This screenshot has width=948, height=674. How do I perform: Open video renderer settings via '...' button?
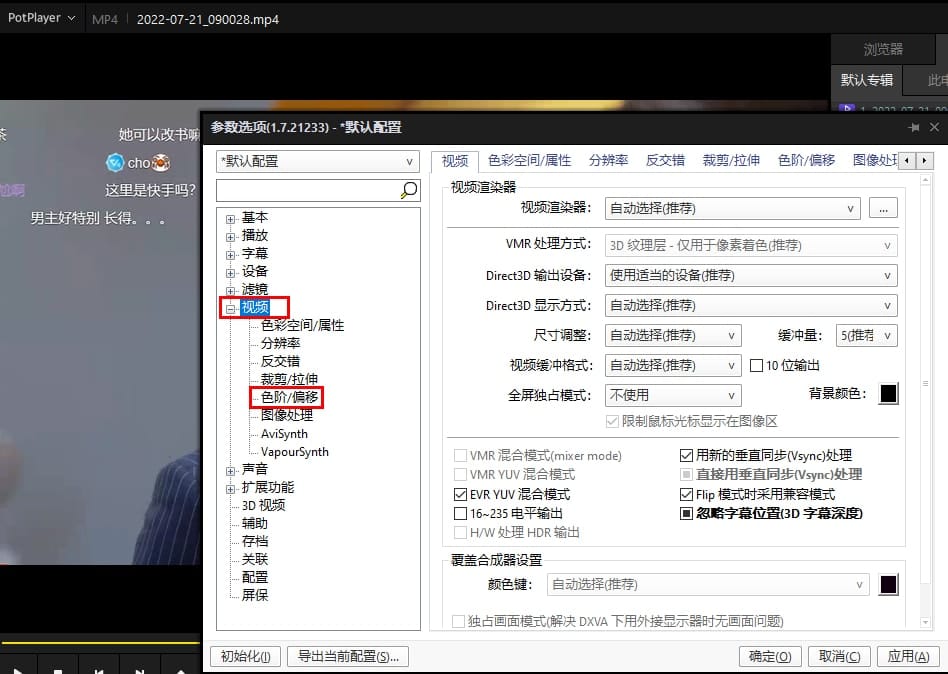point(883,208)
